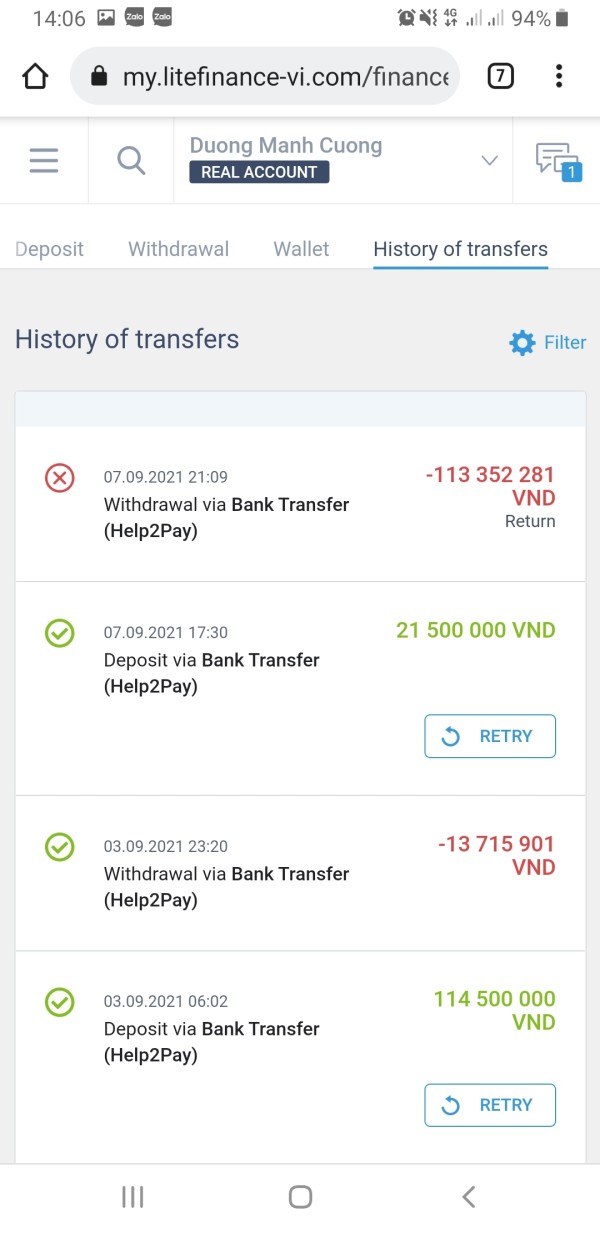Click the browser home icon
Viewport: 600px width, 1233px height.
[35, 76]
